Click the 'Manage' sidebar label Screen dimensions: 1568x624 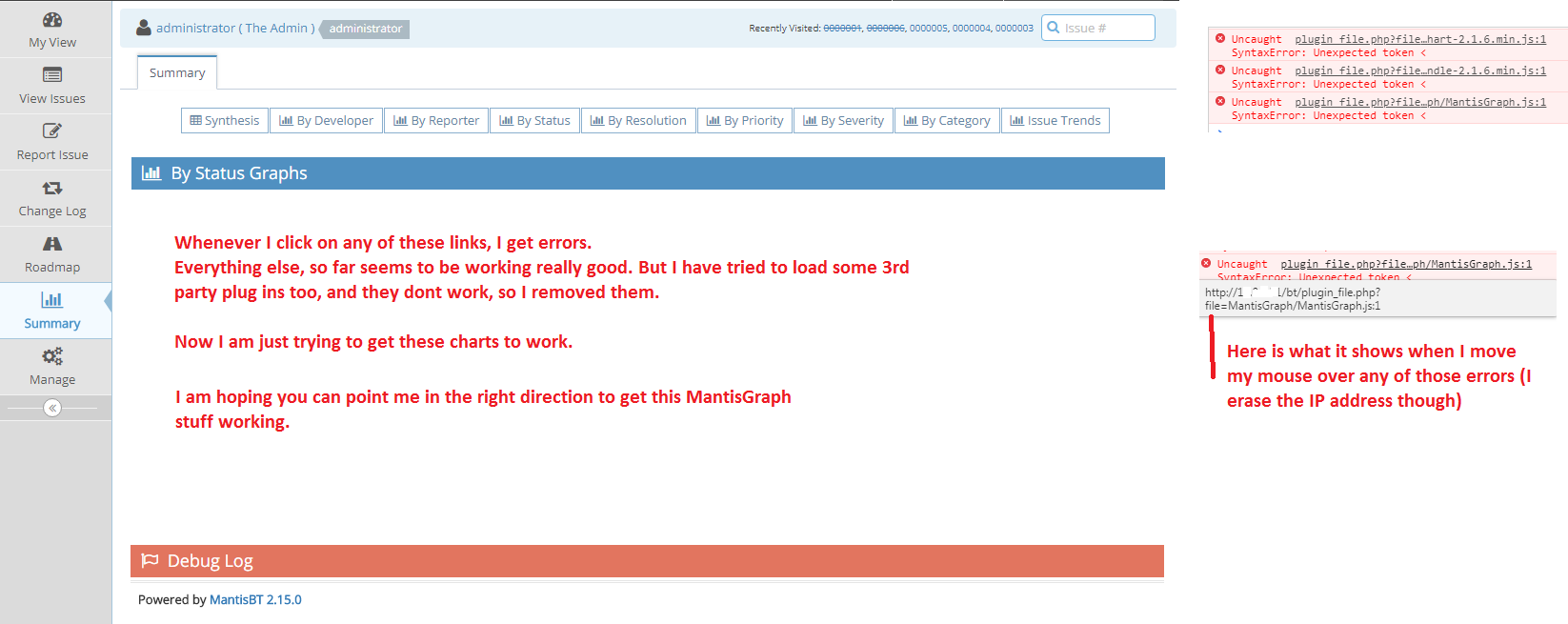click(52, 379)
